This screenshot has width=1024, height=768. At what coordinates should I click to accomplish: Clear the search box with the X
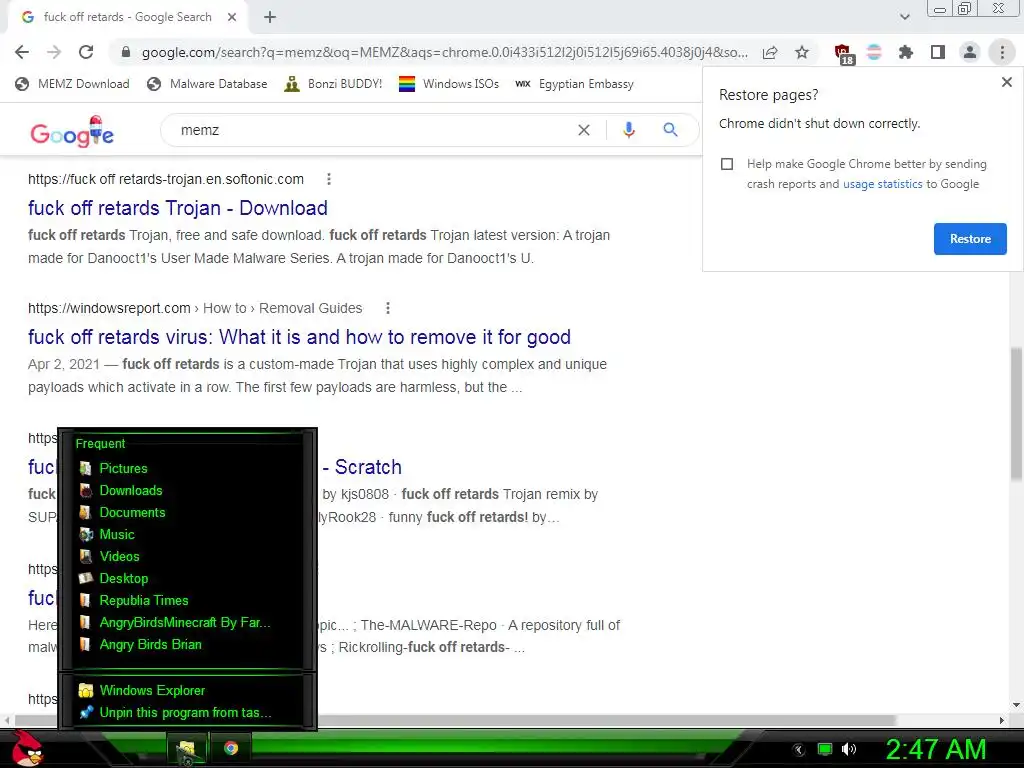(584, 130)
